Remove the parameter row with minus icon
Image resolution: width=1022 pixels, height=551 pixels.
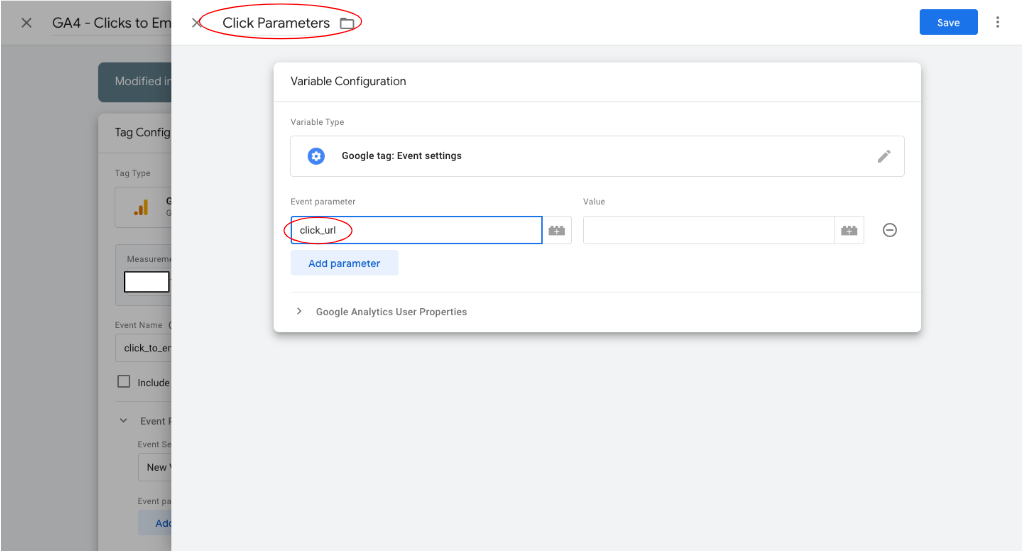tap(889, 230)
